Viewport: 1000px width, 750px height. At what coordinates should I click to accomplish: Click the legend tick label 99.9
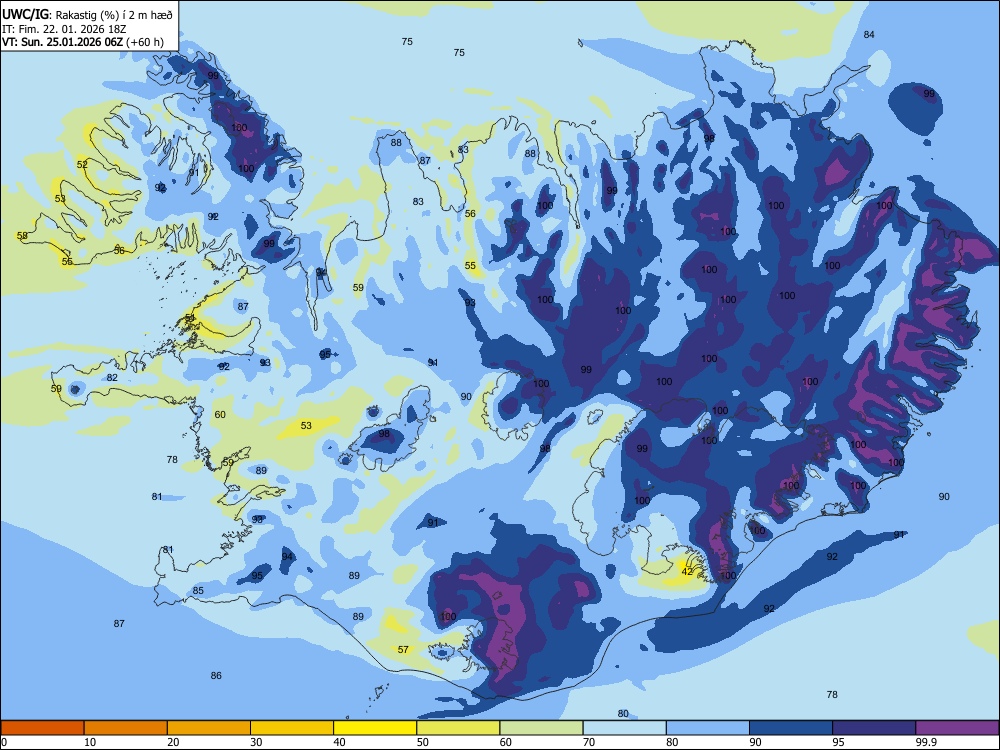(x=926, y=742)
